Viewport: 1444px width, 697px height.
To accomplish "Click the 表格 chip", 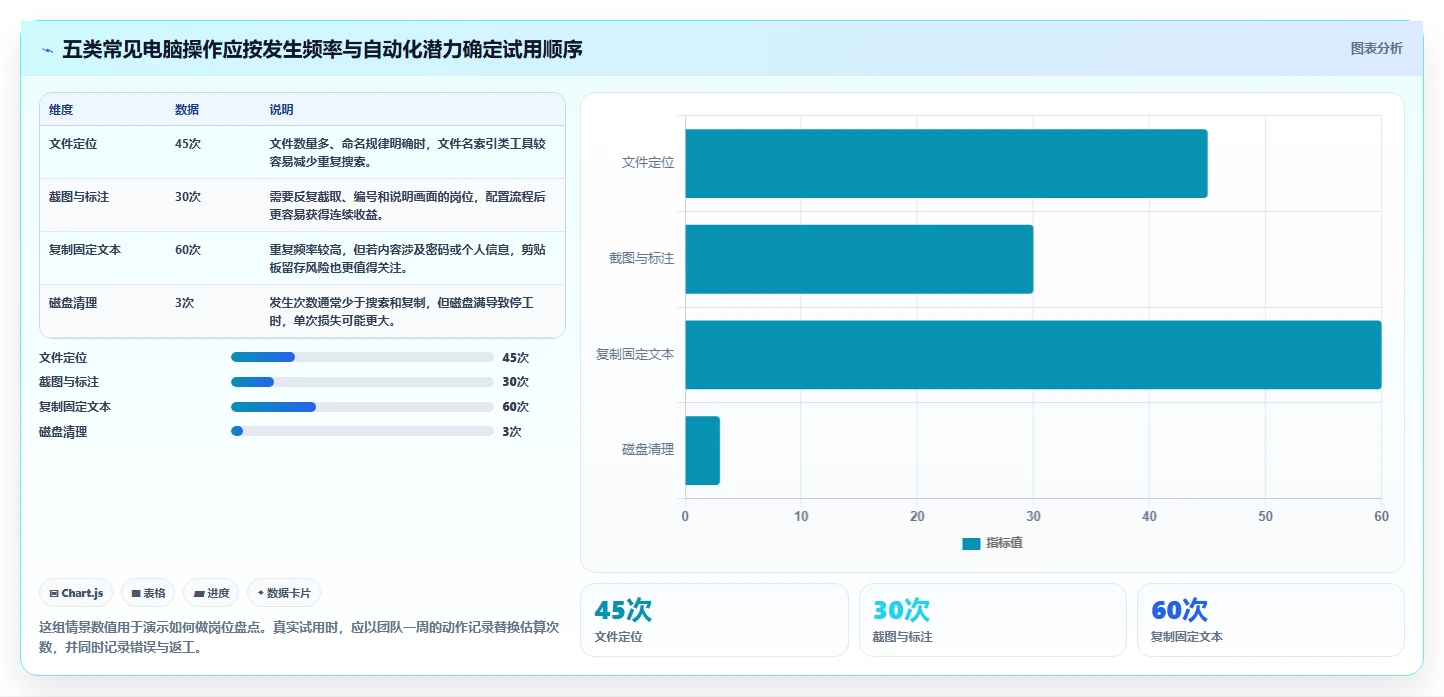I will coord(148,593).
